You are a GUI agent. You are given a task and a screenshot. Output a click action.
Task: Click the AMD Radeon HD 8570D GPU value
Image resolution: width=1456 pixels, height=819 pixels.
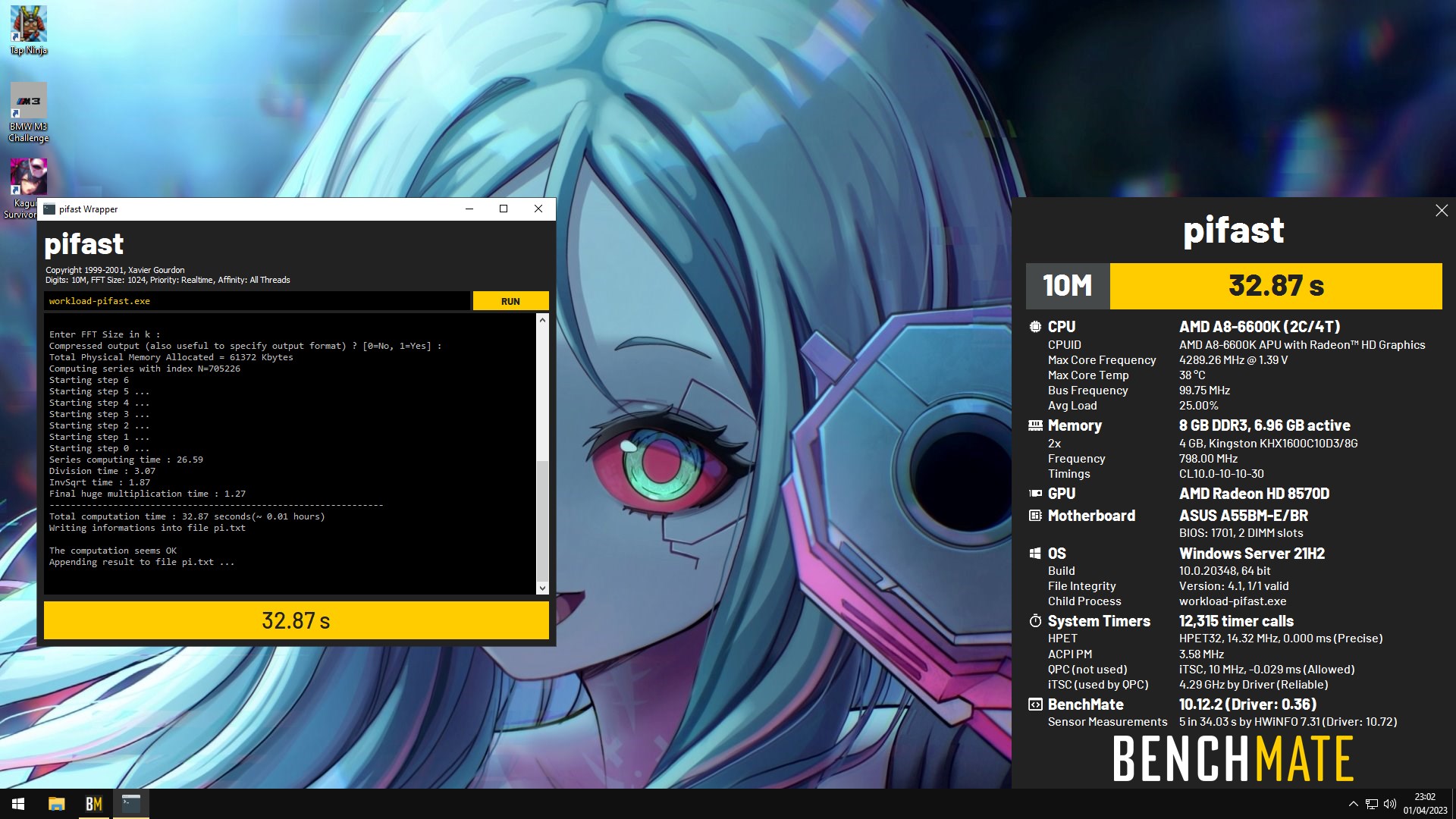[x=1254, y=494]
